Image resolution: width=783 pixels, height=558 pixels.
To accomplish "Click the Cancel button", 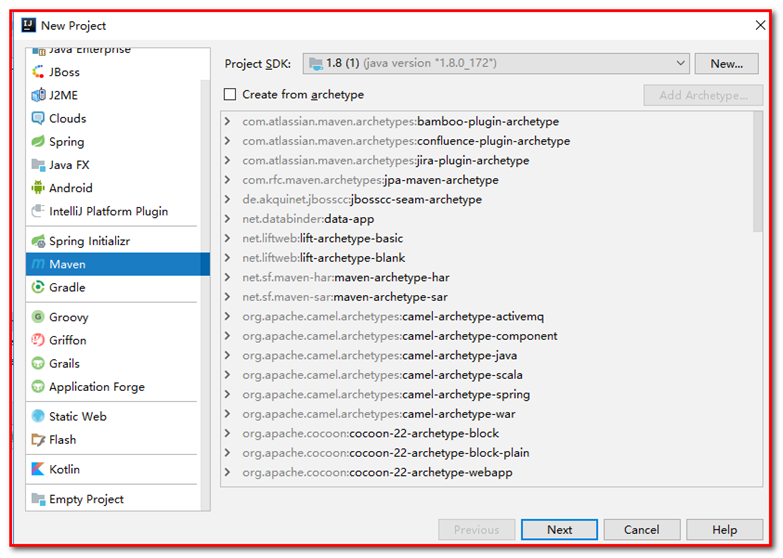I will coord(641,530).
